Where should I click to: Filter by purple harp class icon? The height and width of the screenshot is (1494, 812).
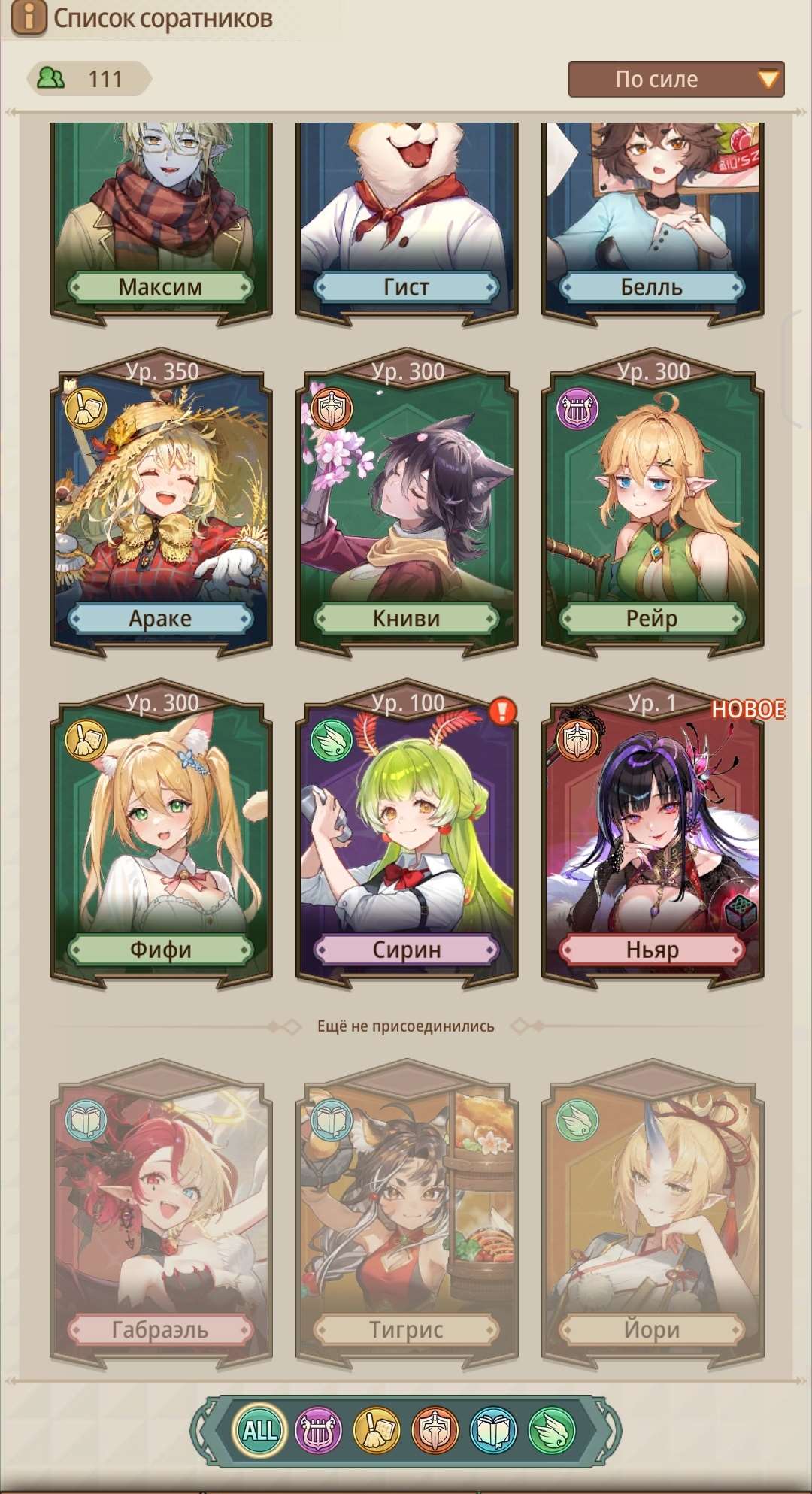[x=318, y=1429]
